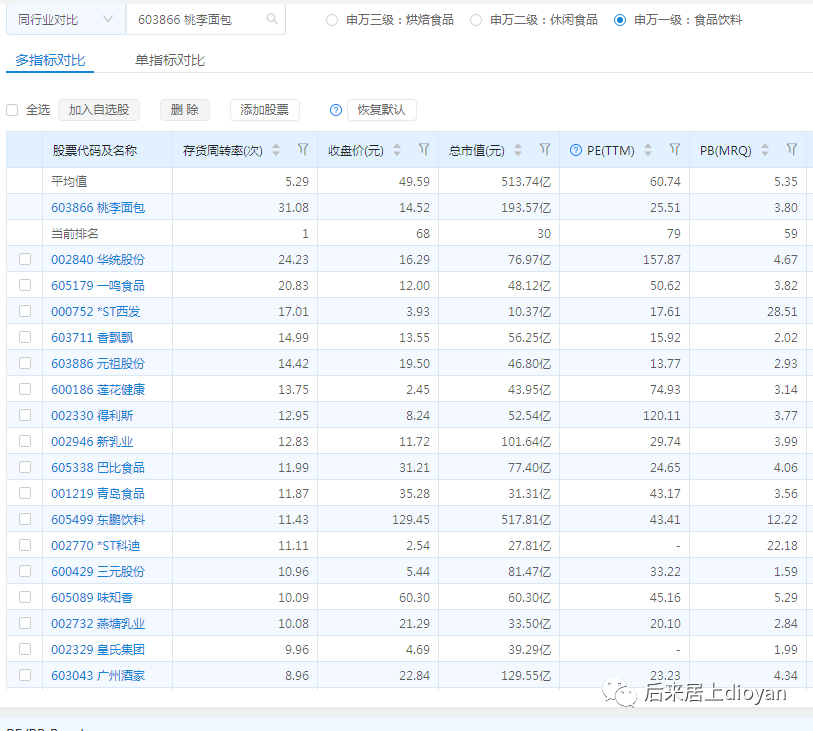Open stock link 002329 皇氏集团
813x731 pixels.
point(98,650)
